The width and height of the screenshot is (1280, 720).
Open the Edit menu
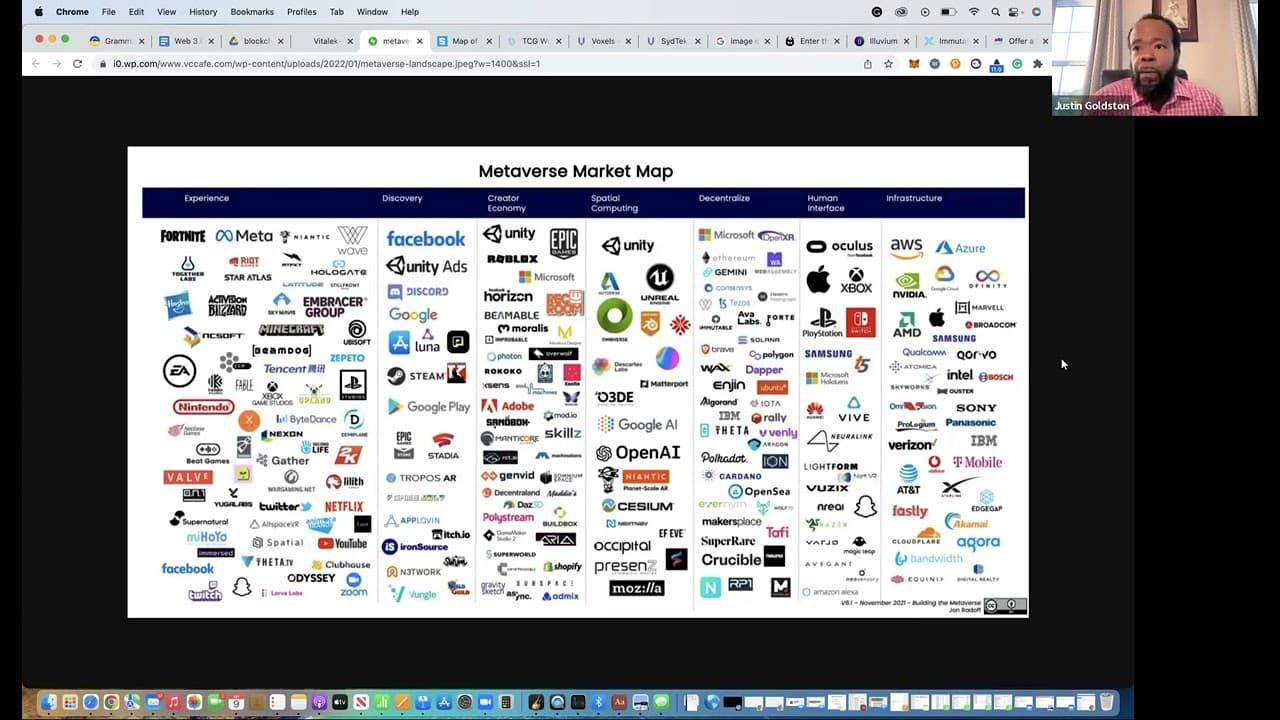(136, 12)
